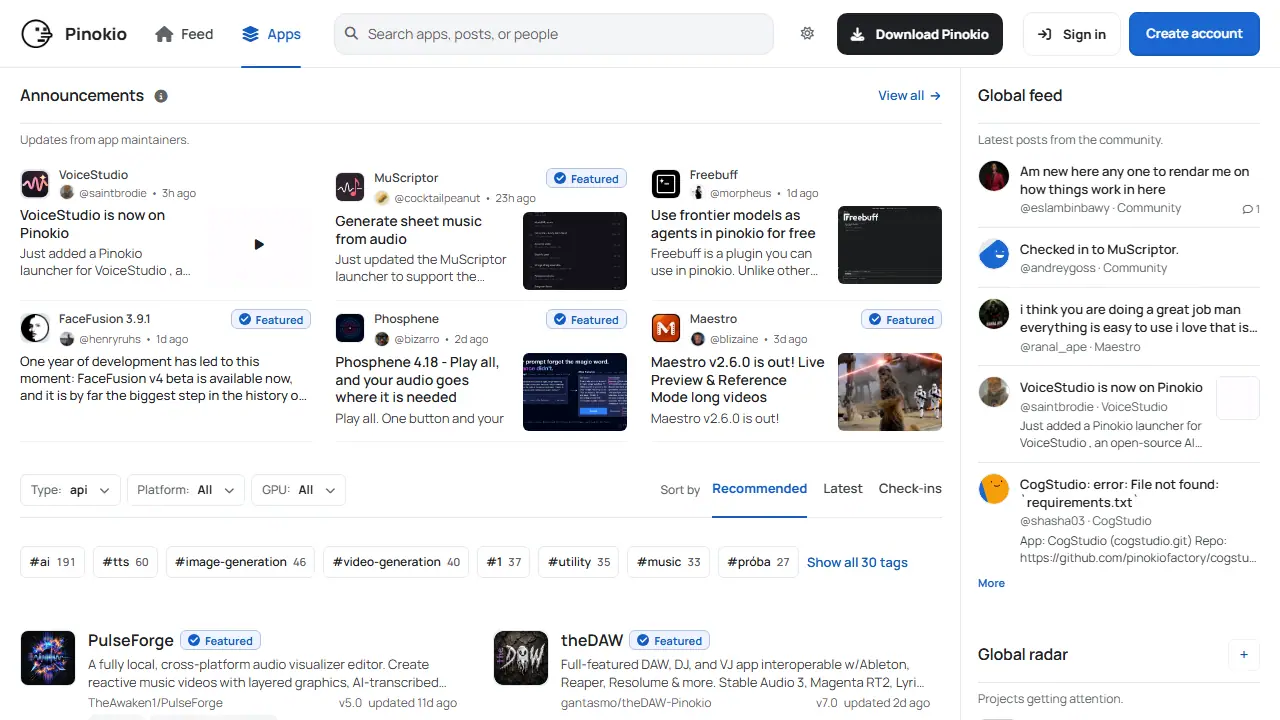This screenshot has width=1280, height=720.
Task: Open eslambinbawy's avatar in Global feed
Action: (x=994, y=176)
